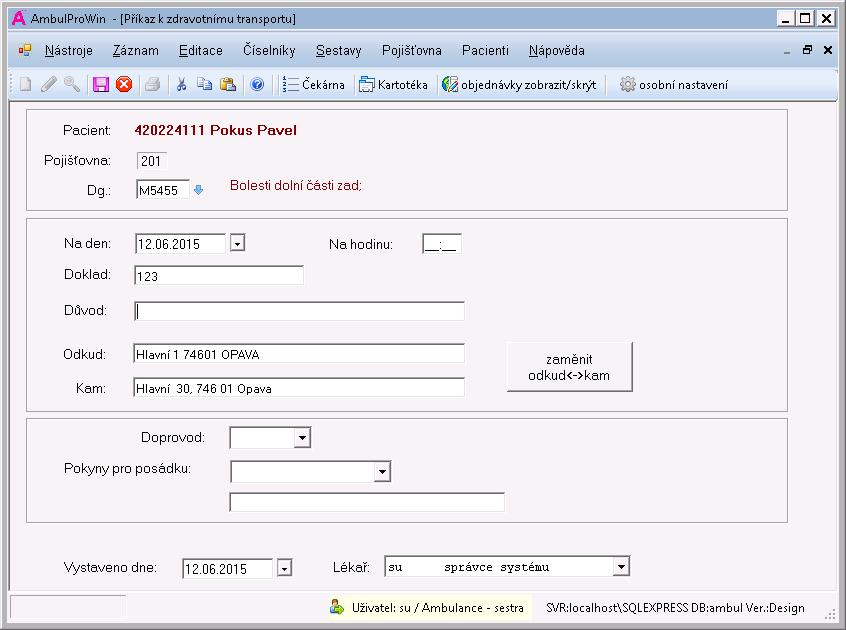Viewport: 846px width, 630px height.
Task: Open the Nápověda menu
Action: click(x=556, y=50)
